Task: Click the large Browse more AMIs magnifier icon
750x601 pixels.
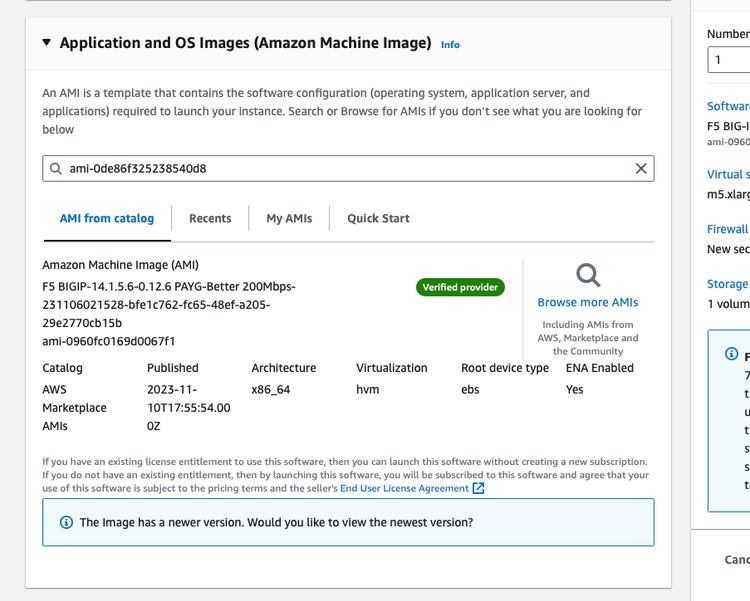Action: tap(588, 275)
